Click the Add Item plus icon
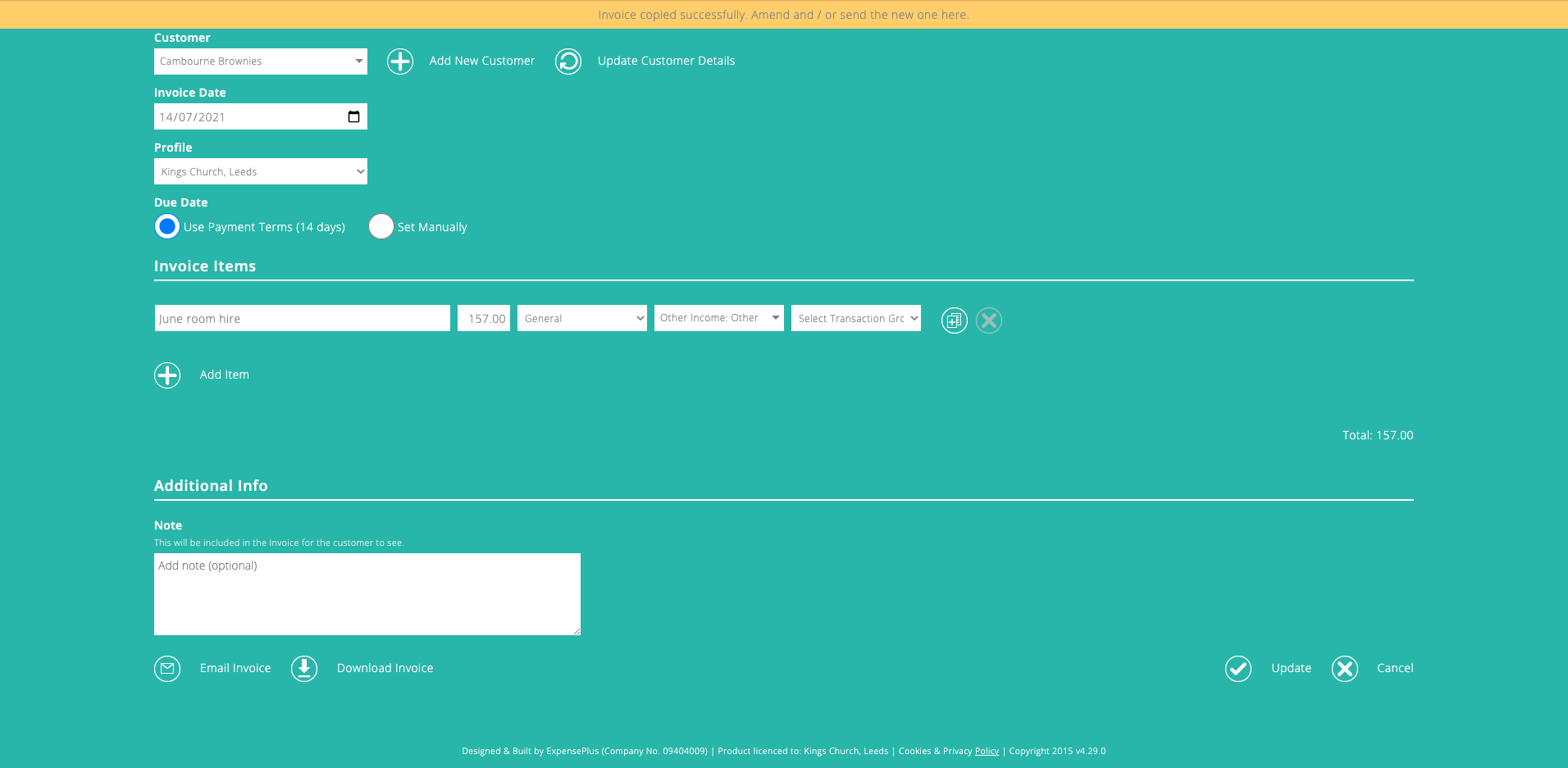Image resolution: width=1568 pixels, height=768 pixels. click(x=167, y=375)
